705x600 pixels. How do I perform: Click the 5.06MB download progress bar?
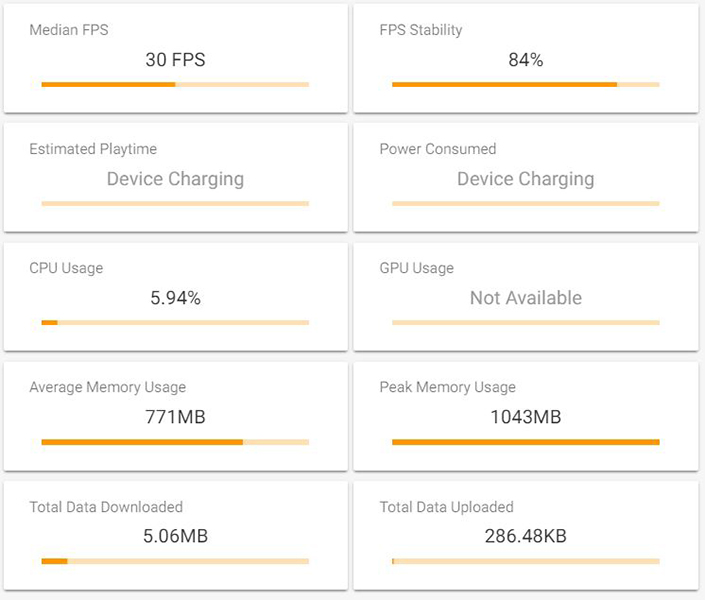pos(175,561)
